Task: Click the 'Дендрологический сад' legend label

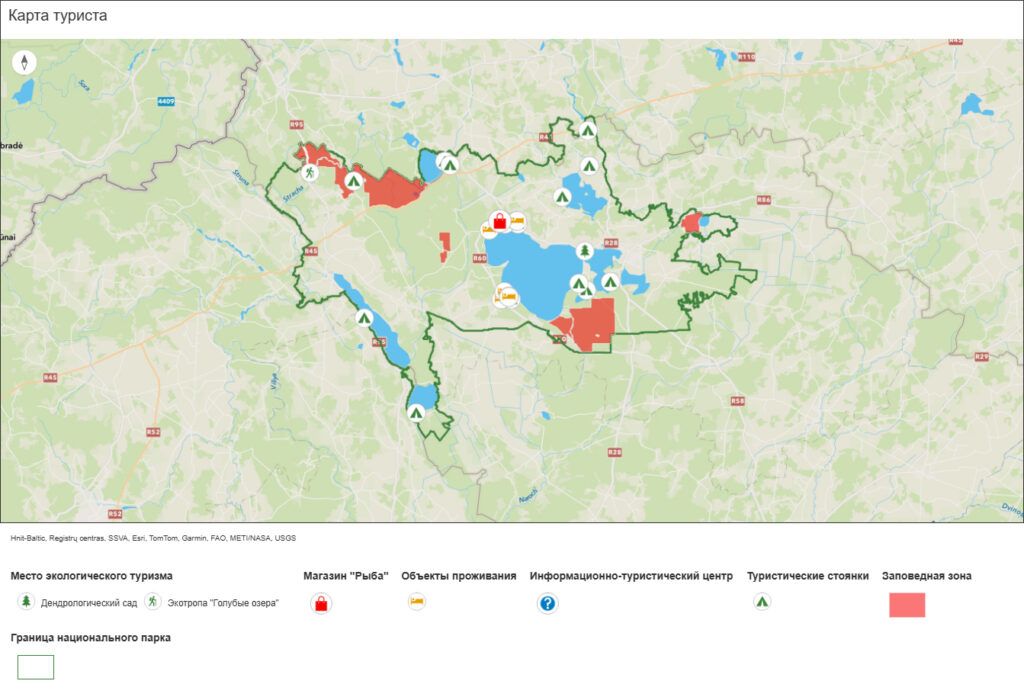Action: pos(87,603)
